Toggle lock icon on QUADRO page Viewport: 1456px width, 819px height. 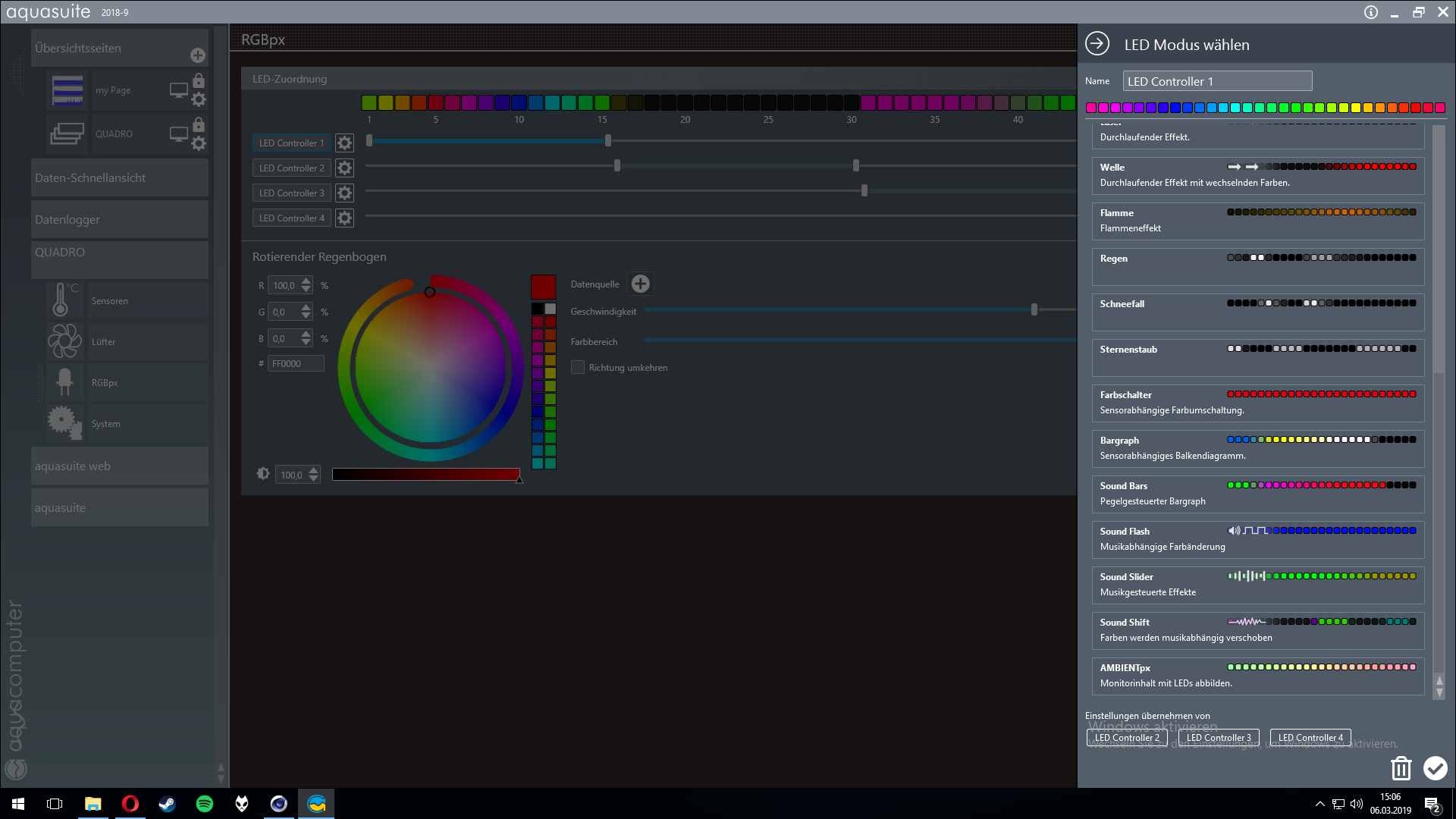pyautogui.click(x=199, y=124)
